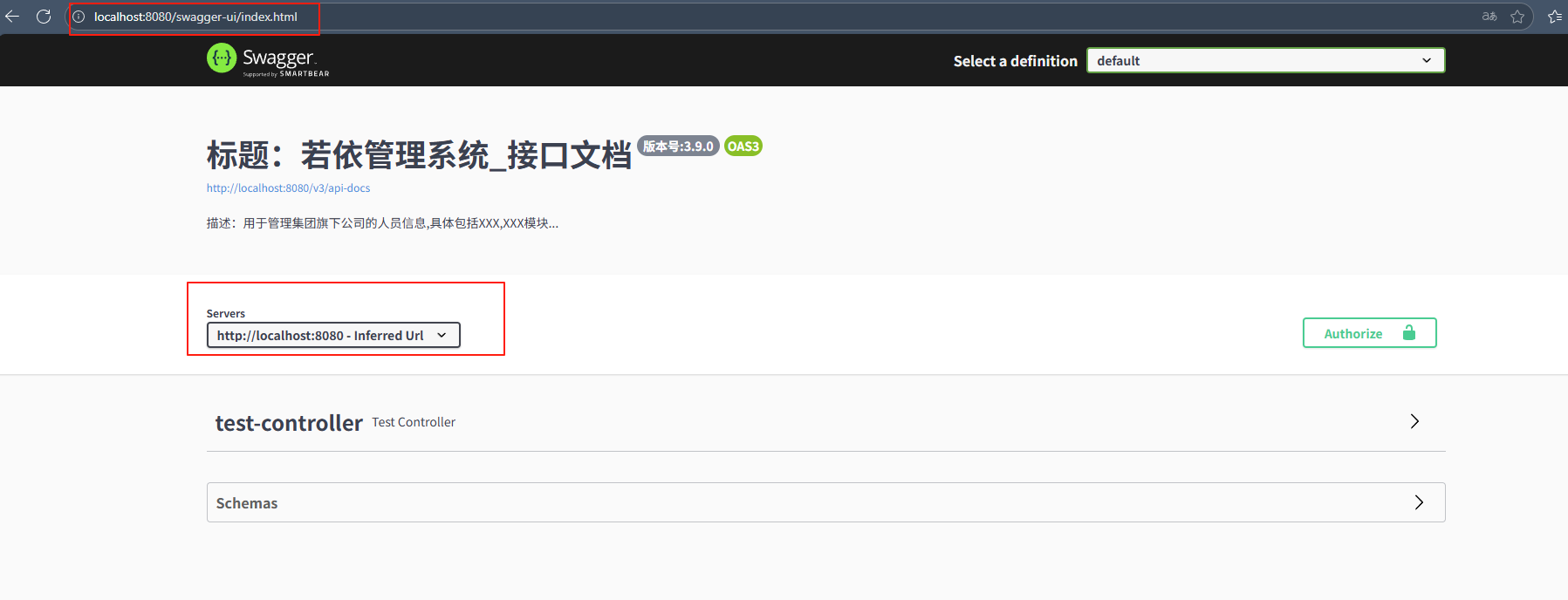
Task: Open the translate page icon
Action: point(1489,17)
